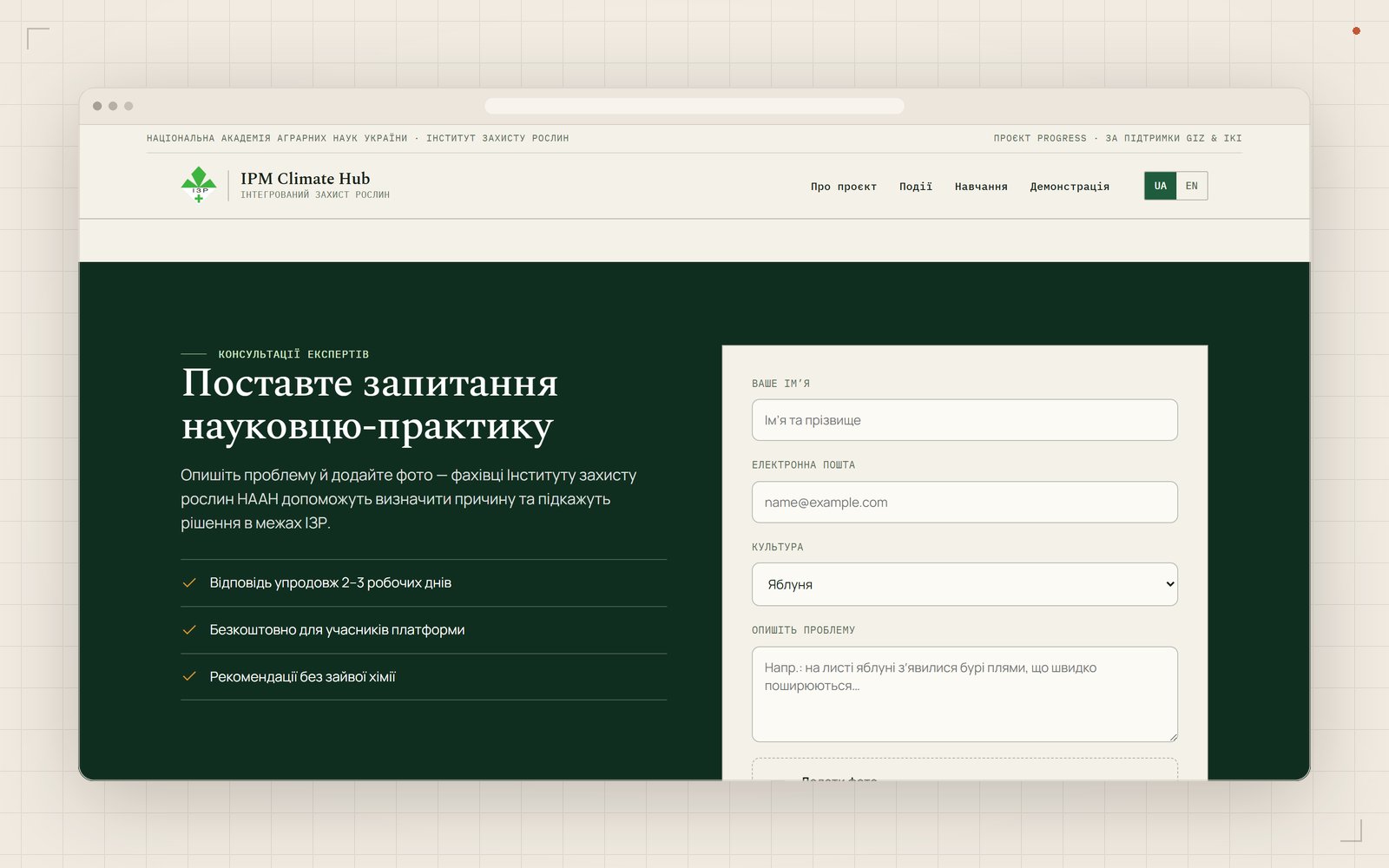The image size is (1389, 868).
Task: Click the checkmark beside Відповідь упродовж 2–3 робочих днів
Action: [x=189, y=582]
